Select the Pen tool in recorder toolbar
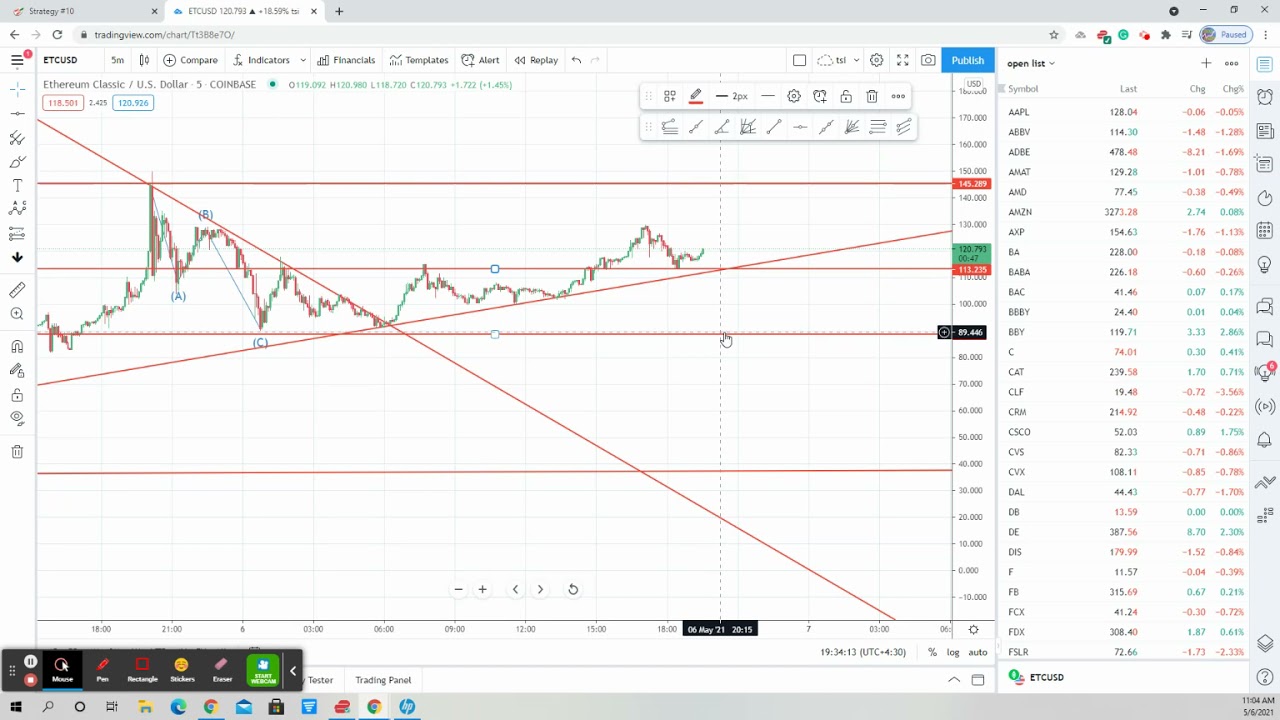Viewport: 1280px width, 720px height. pyautogui.click(x=102, y=669)
